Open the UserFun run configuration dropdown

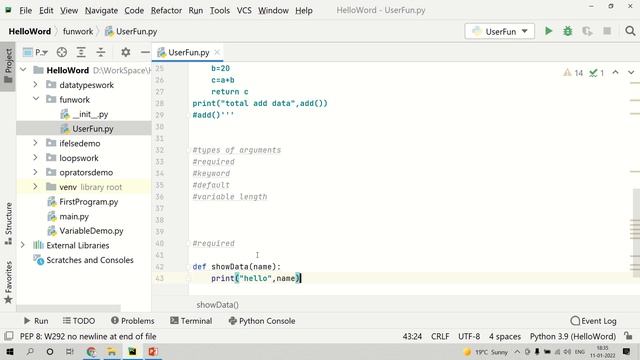500,31
